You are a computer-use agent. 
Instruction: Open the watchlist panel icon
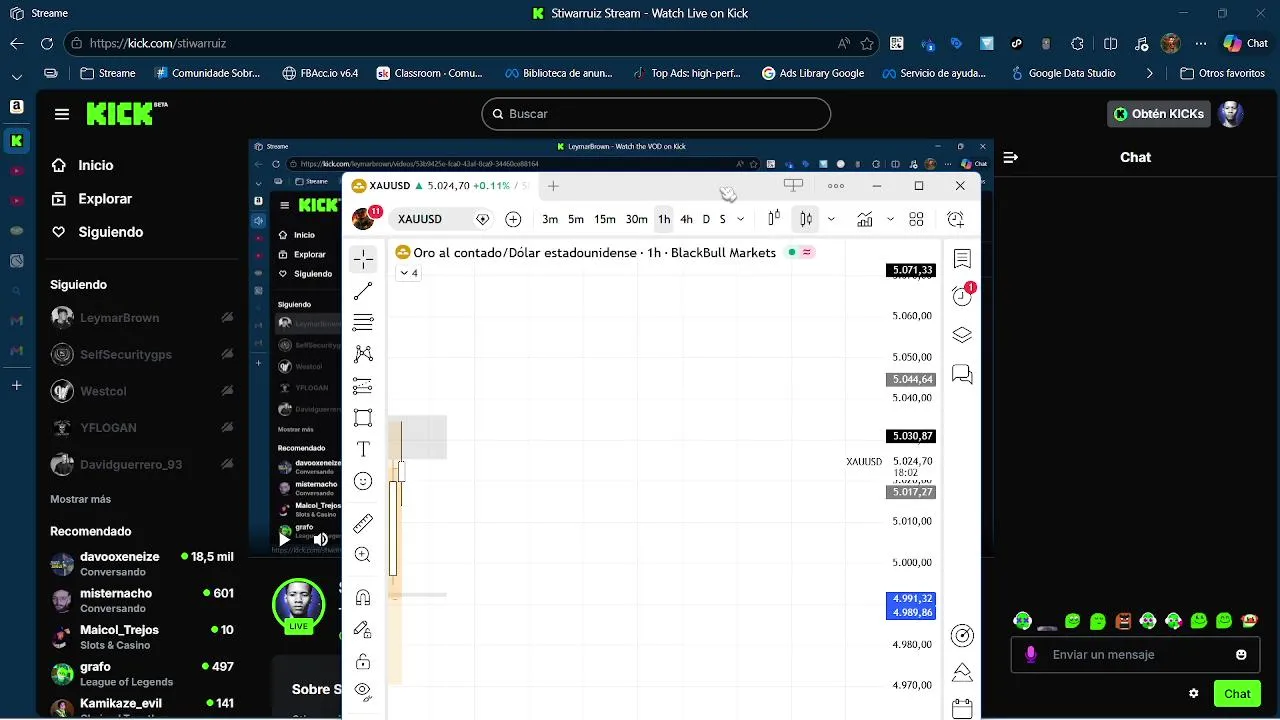point(962,259)
